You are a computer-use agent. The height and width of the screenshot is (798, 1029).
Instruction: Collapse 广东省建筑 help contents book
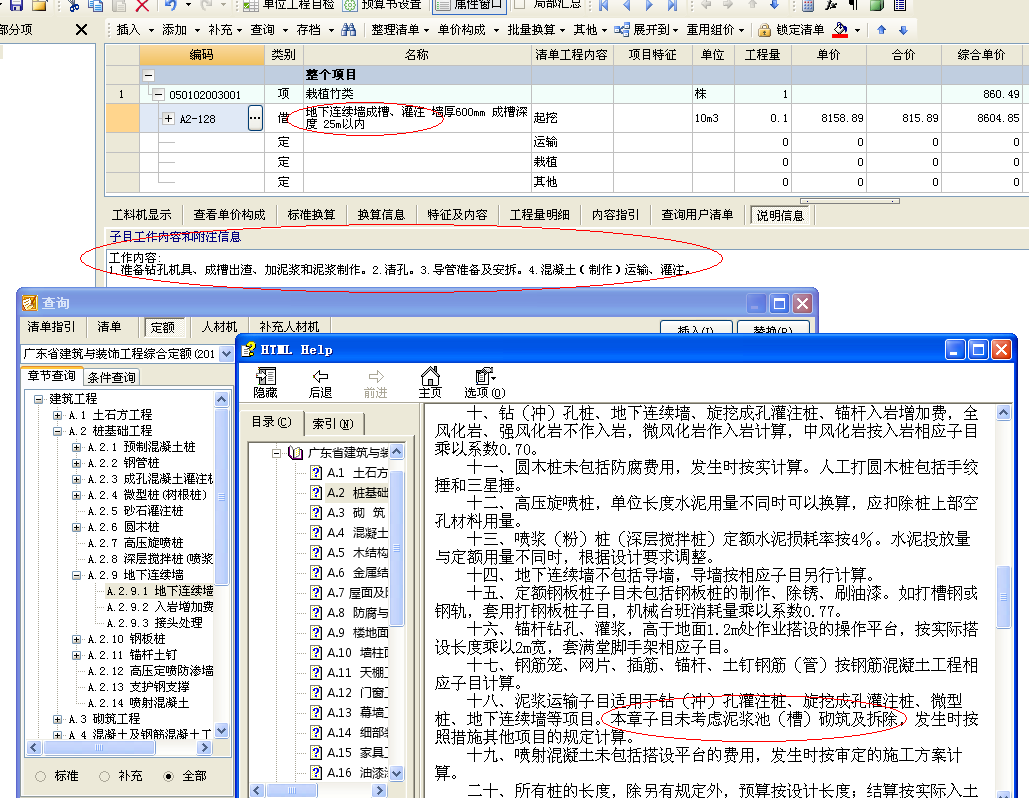pyautogui.click(x=277, y=453)
